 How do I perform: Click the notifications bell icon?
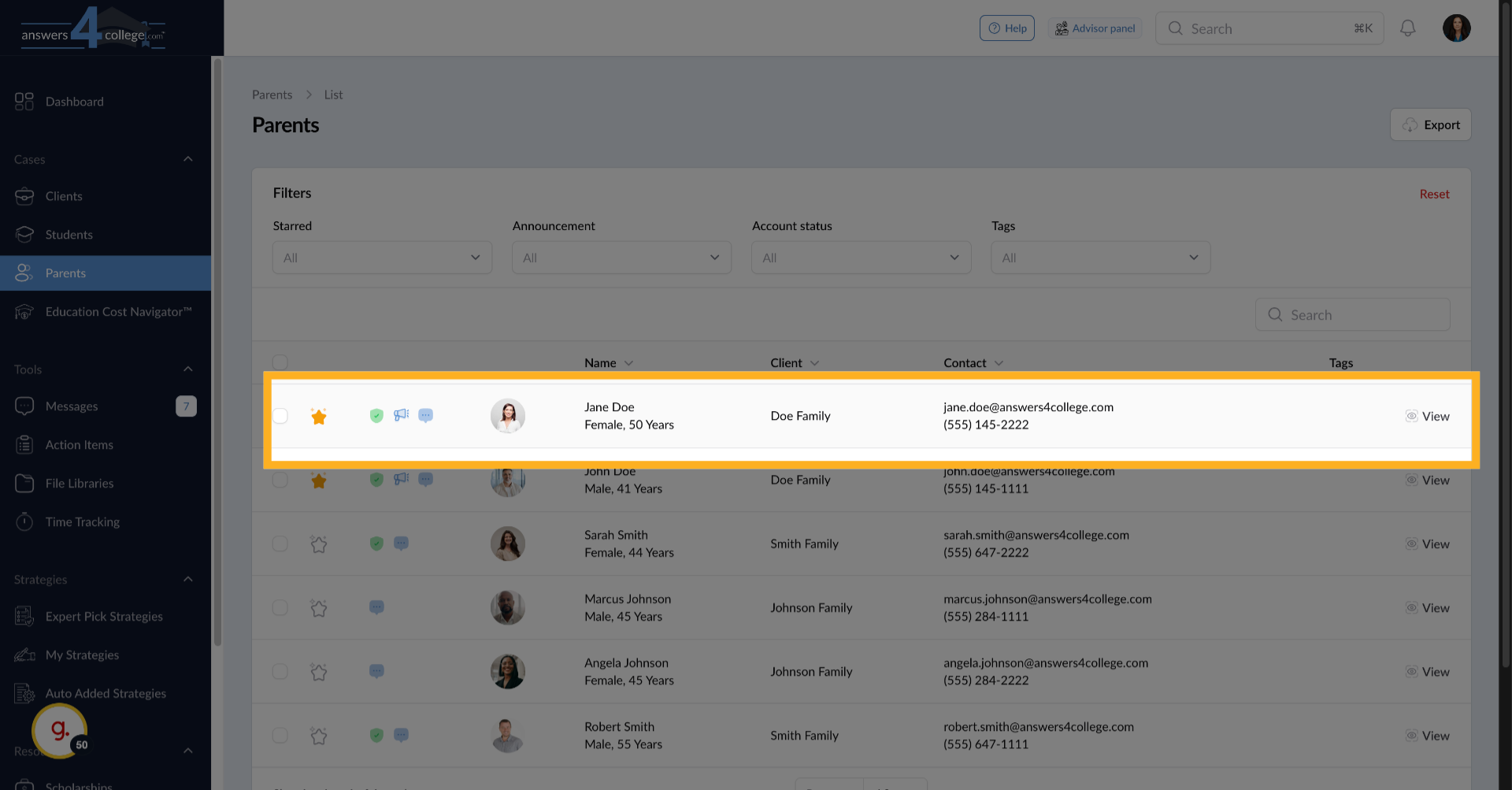tap(1407, 28)
